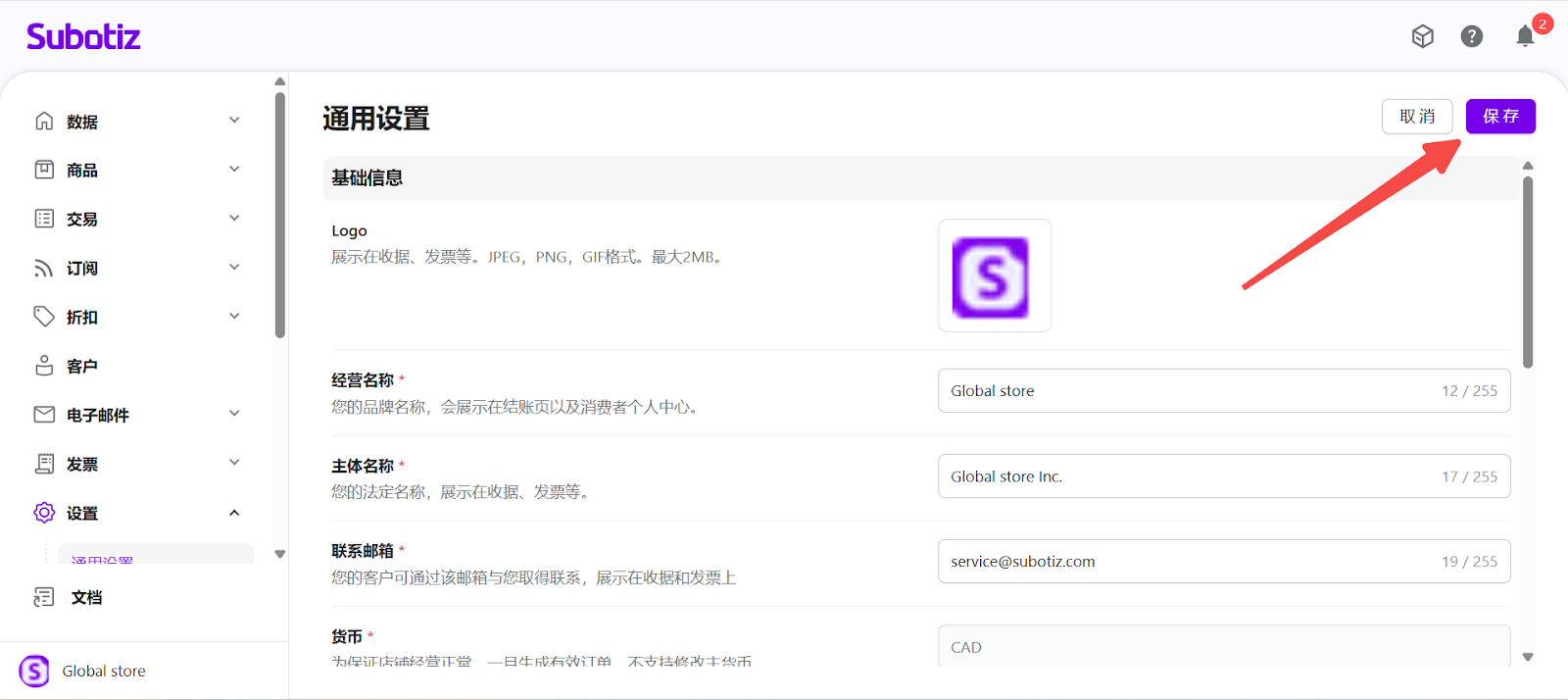Expand the 电子邮件 email section chevron

coord(234,414)
